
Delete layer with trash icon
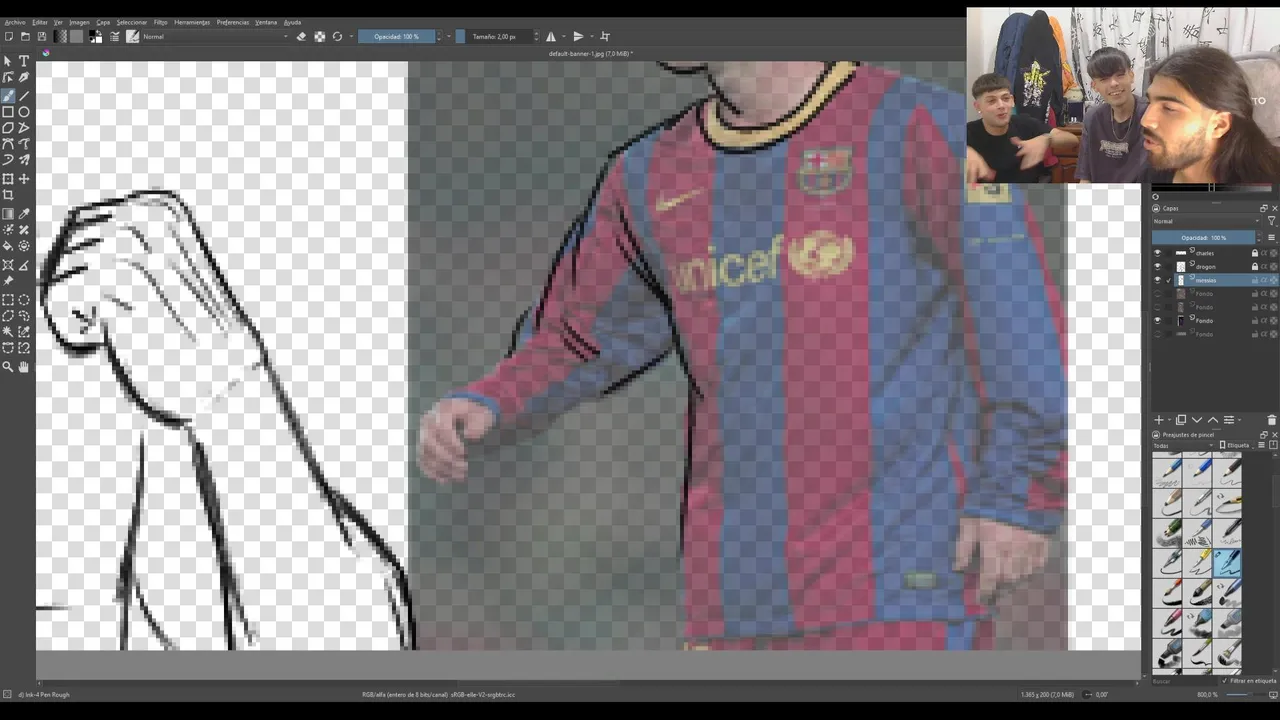click(1272, 420)
